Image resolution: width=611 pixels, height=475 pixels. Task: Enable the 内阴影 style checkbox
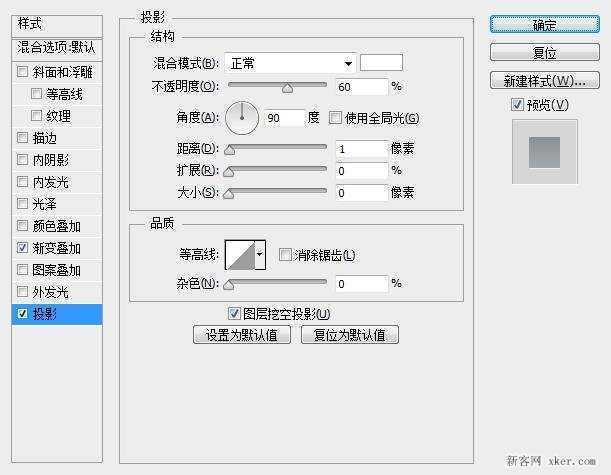point(23,159)
